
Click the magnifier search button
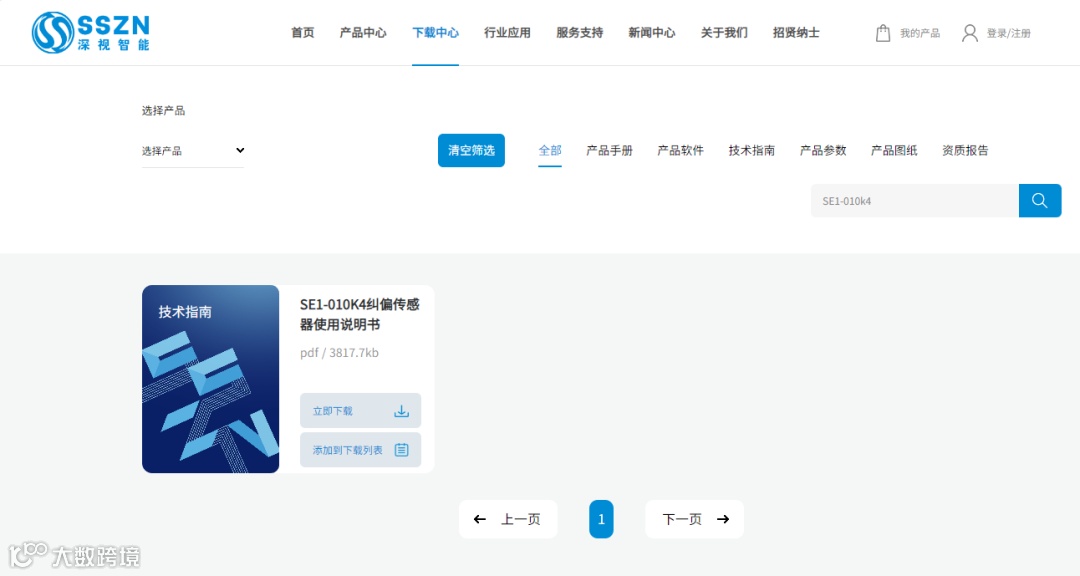1039,200
